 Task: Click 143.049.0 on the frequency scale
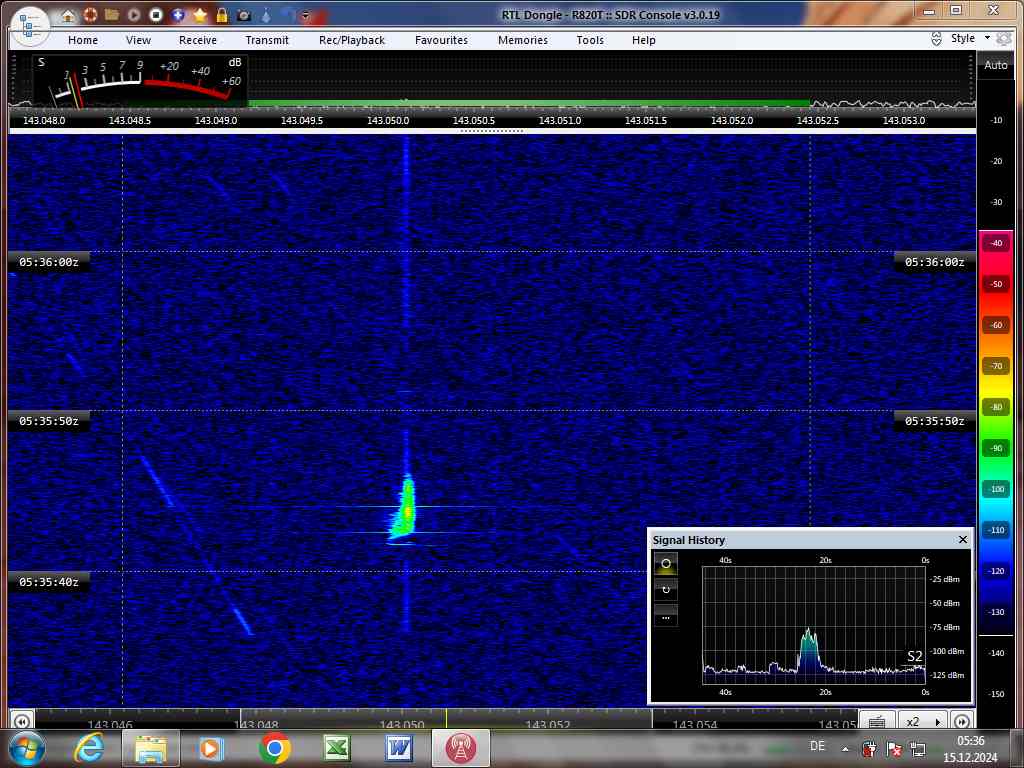click(216, 120)
